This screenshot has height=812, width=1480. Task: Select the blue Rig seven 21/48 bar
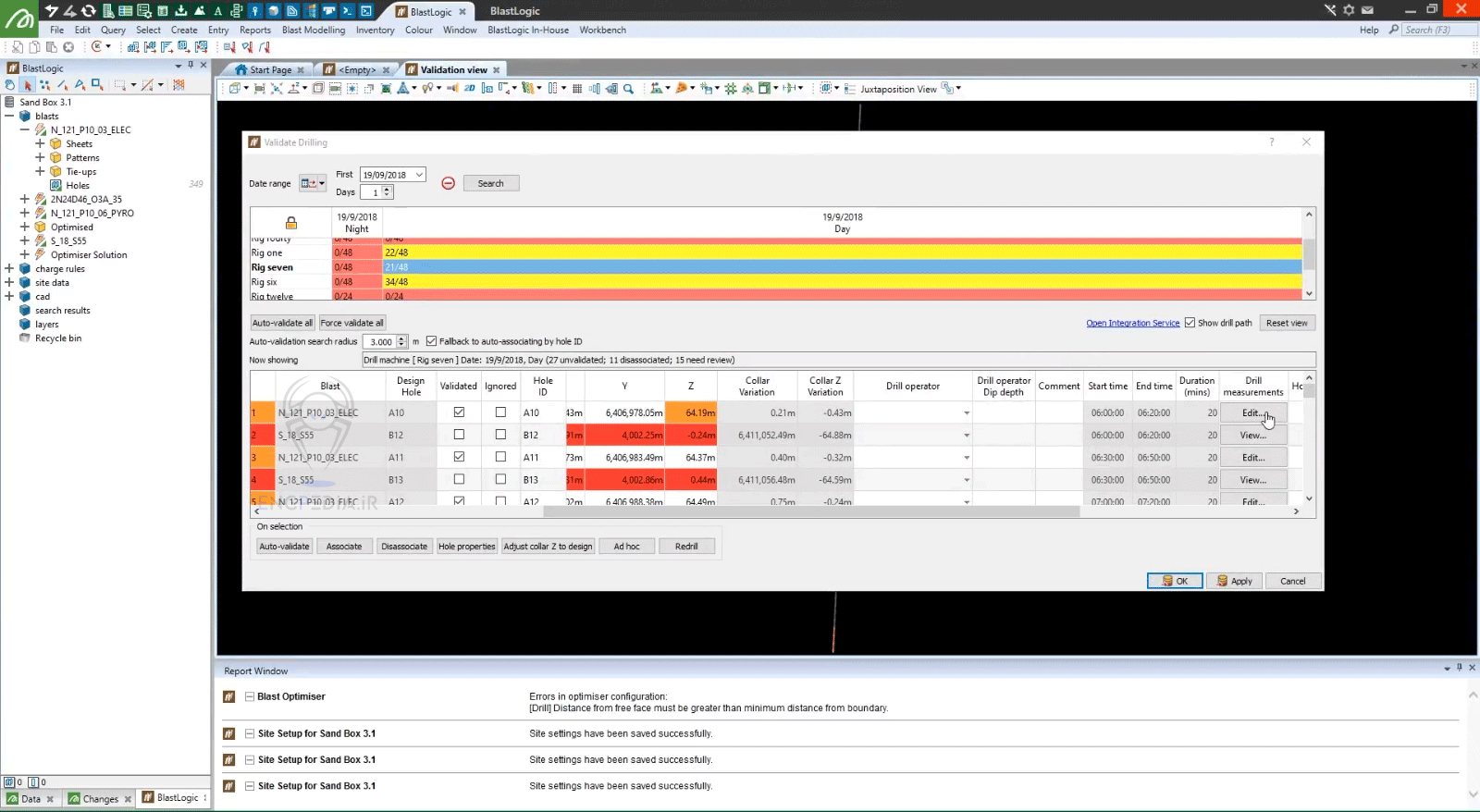pyautogui.click(x=842, y=267)
